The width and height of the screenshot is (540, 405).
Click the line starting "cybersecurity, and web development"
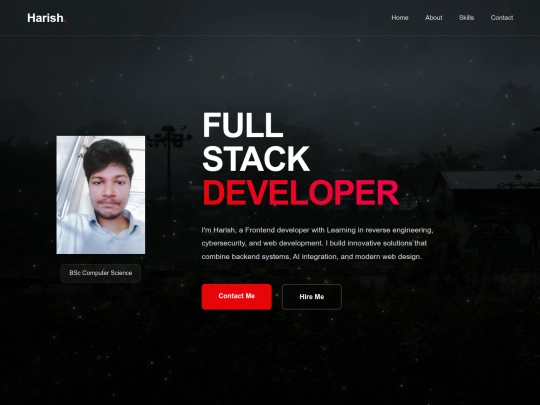coord(314,243)
